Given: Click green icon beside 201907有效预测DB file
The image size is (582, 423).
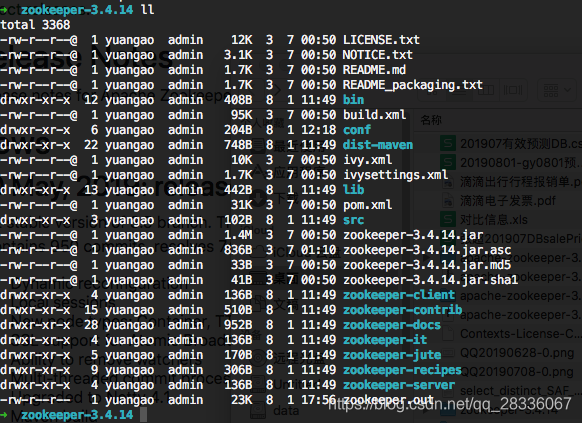Looking at the screenshot, I should [x=448, y=144].
